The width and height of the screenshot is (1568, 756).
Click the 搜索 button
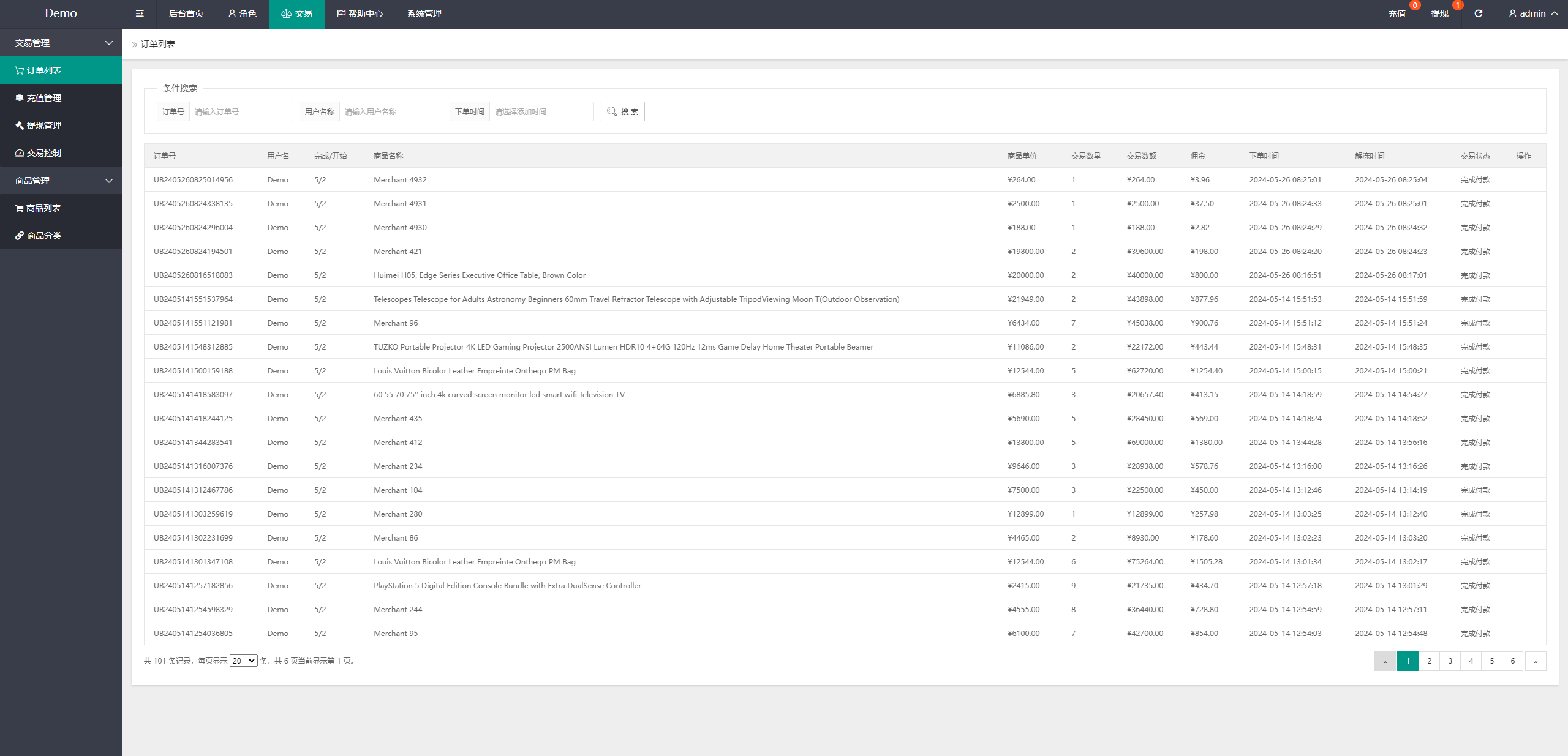625,111
